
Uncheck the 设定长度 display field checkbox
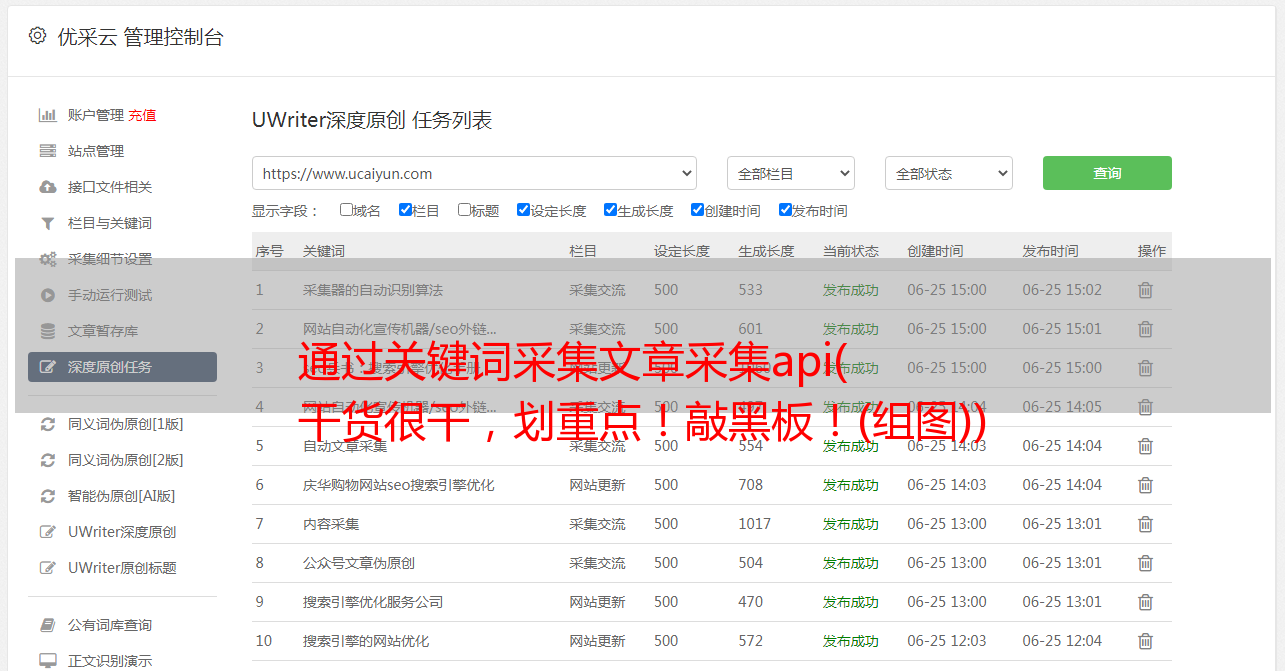coord(523,210)
